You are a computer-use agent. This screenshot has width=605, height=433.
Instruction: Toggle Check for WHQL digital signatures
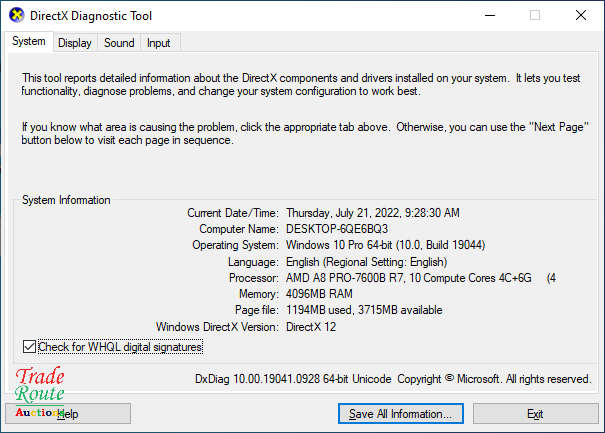[29, 347]
